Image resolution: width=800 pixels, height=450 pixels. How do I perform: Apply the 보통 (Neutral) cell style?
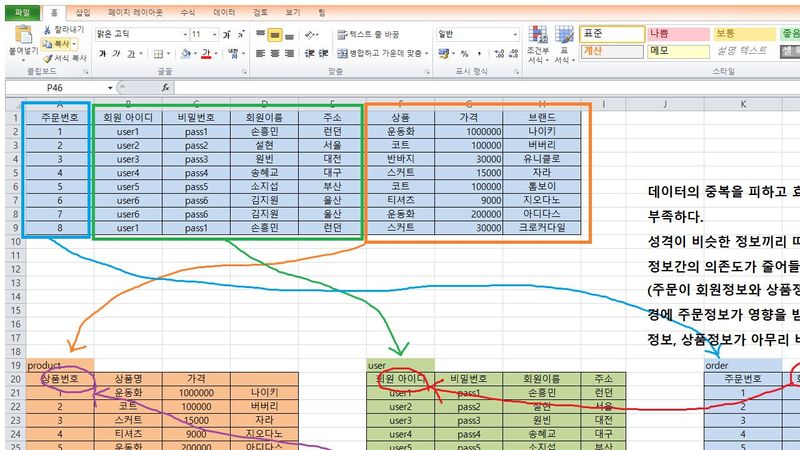pyautogui.click(x=745, y=34)
